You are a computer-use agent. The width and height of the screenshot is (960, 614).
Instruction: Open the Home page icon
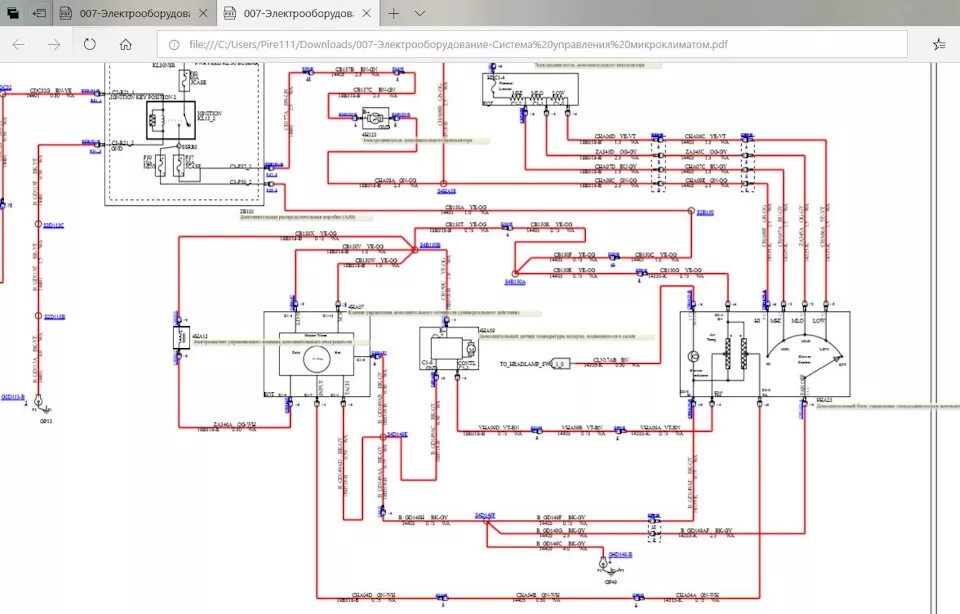click(126, 44)
